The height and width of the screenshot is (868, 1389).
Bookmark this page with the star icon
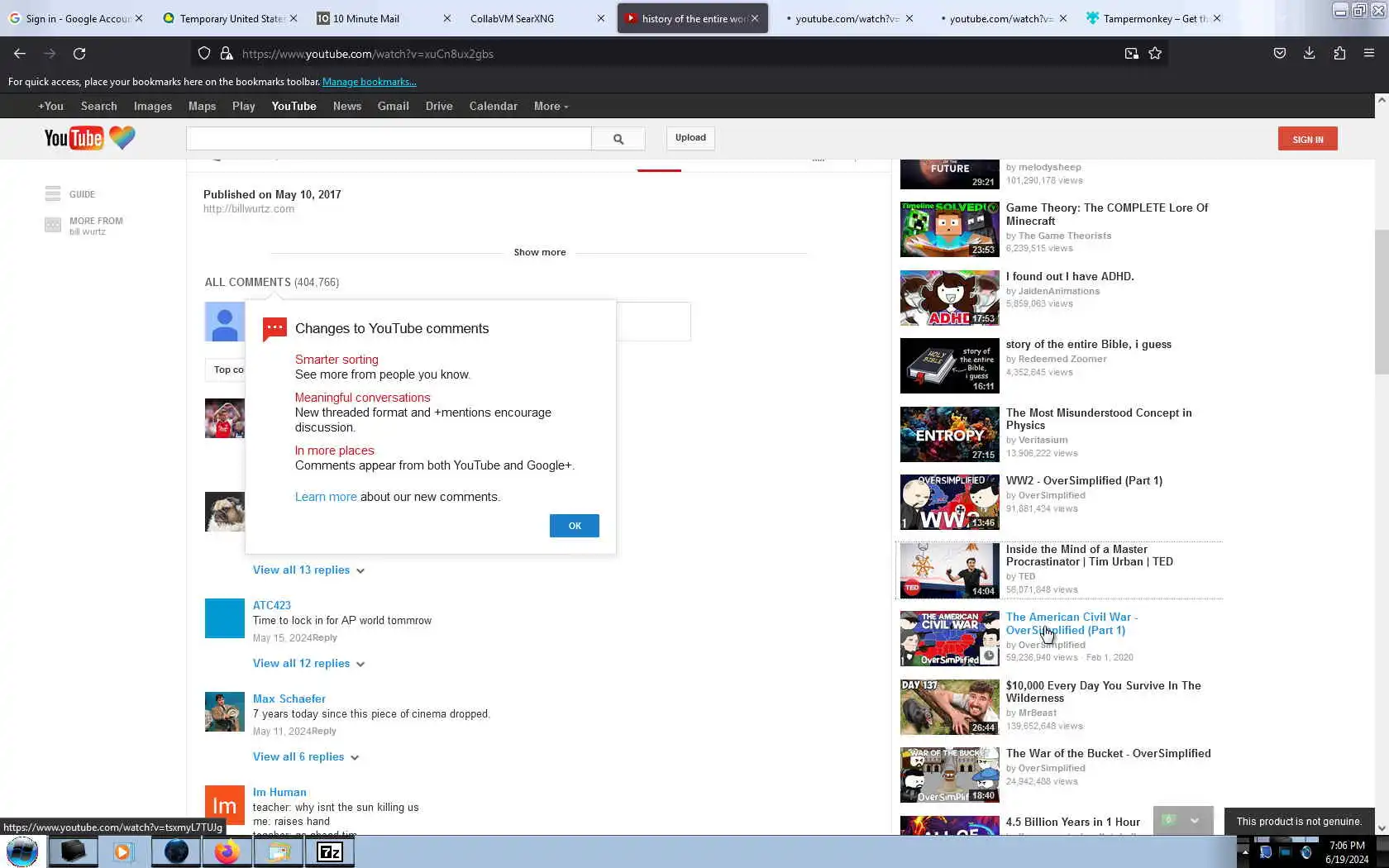tap(1155, 54)
